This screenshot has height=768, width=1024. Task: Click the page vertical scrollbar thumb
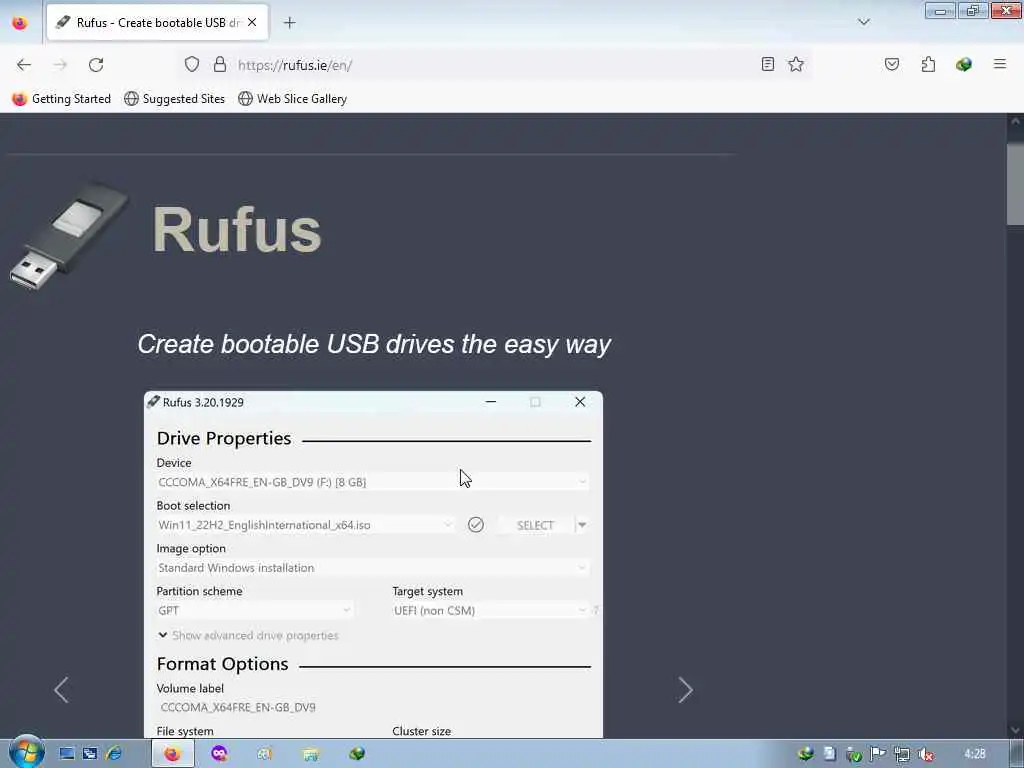tap(1015, 185)
